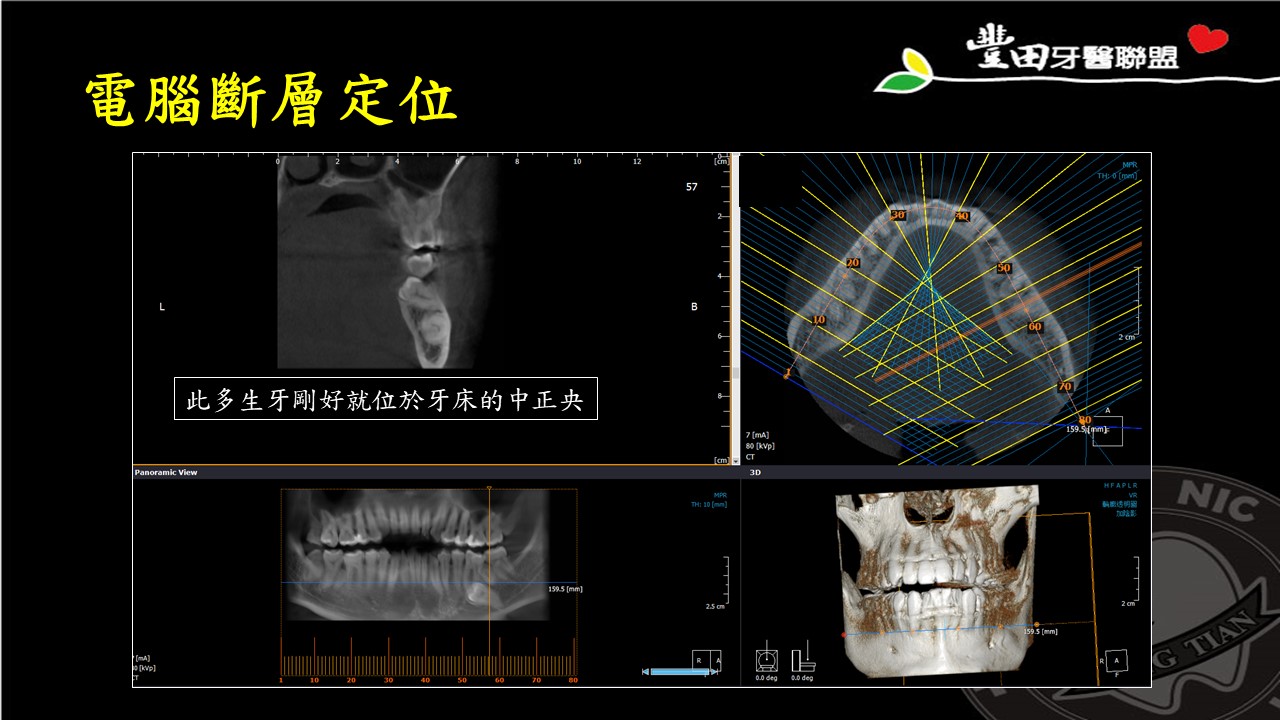This screenshot has width=1280, height=720.
Task: Click the cross-section slice number 57
Action: [x=692, y=187]
